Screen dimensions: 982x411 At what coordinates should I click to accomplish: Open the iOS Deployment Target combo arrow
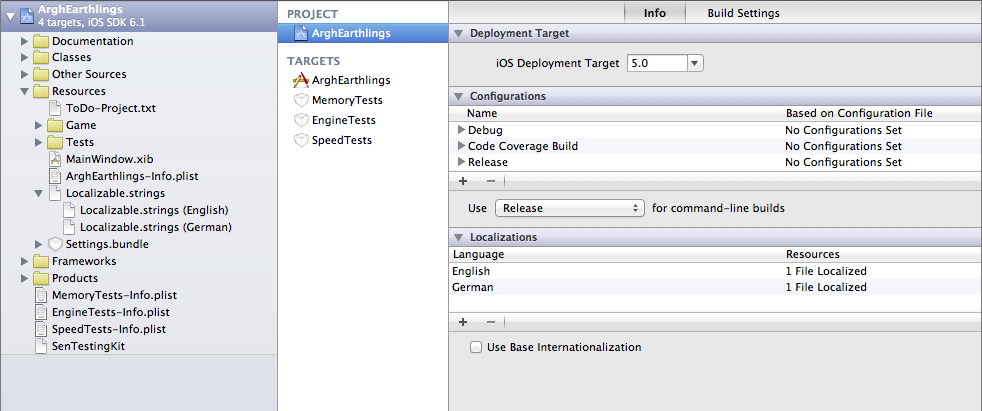point(695,63)
